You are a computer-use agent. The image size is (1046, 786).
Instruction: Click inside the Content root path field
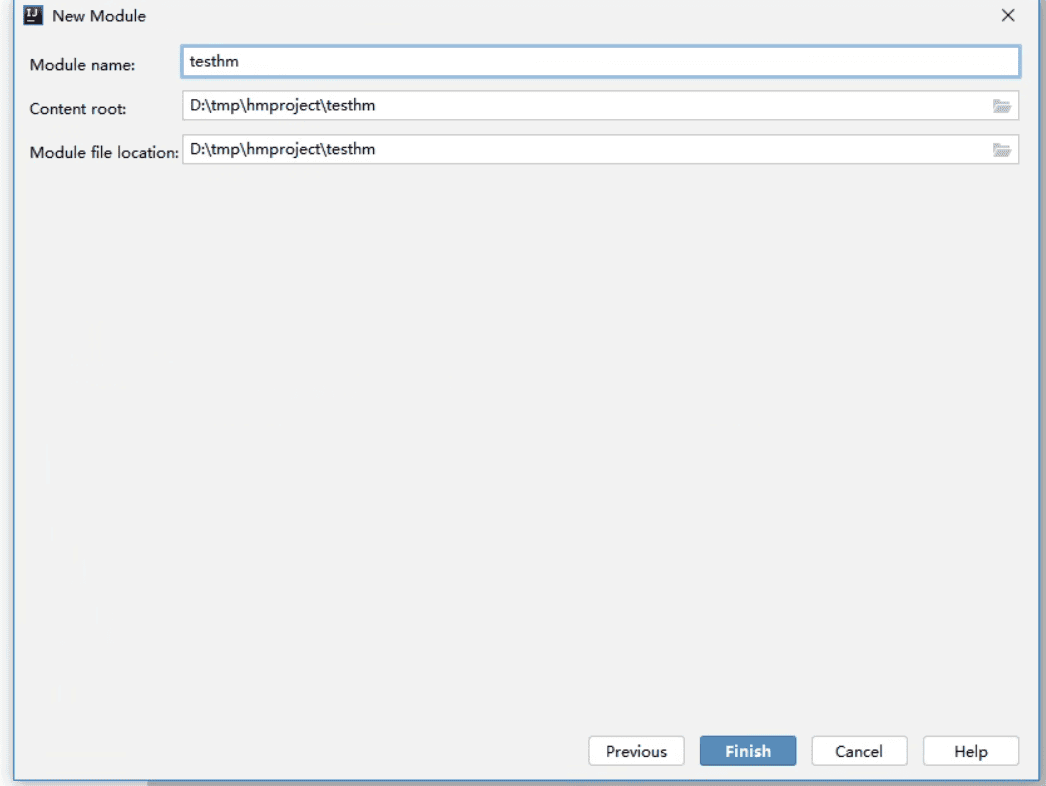click(x=600, y=105)
